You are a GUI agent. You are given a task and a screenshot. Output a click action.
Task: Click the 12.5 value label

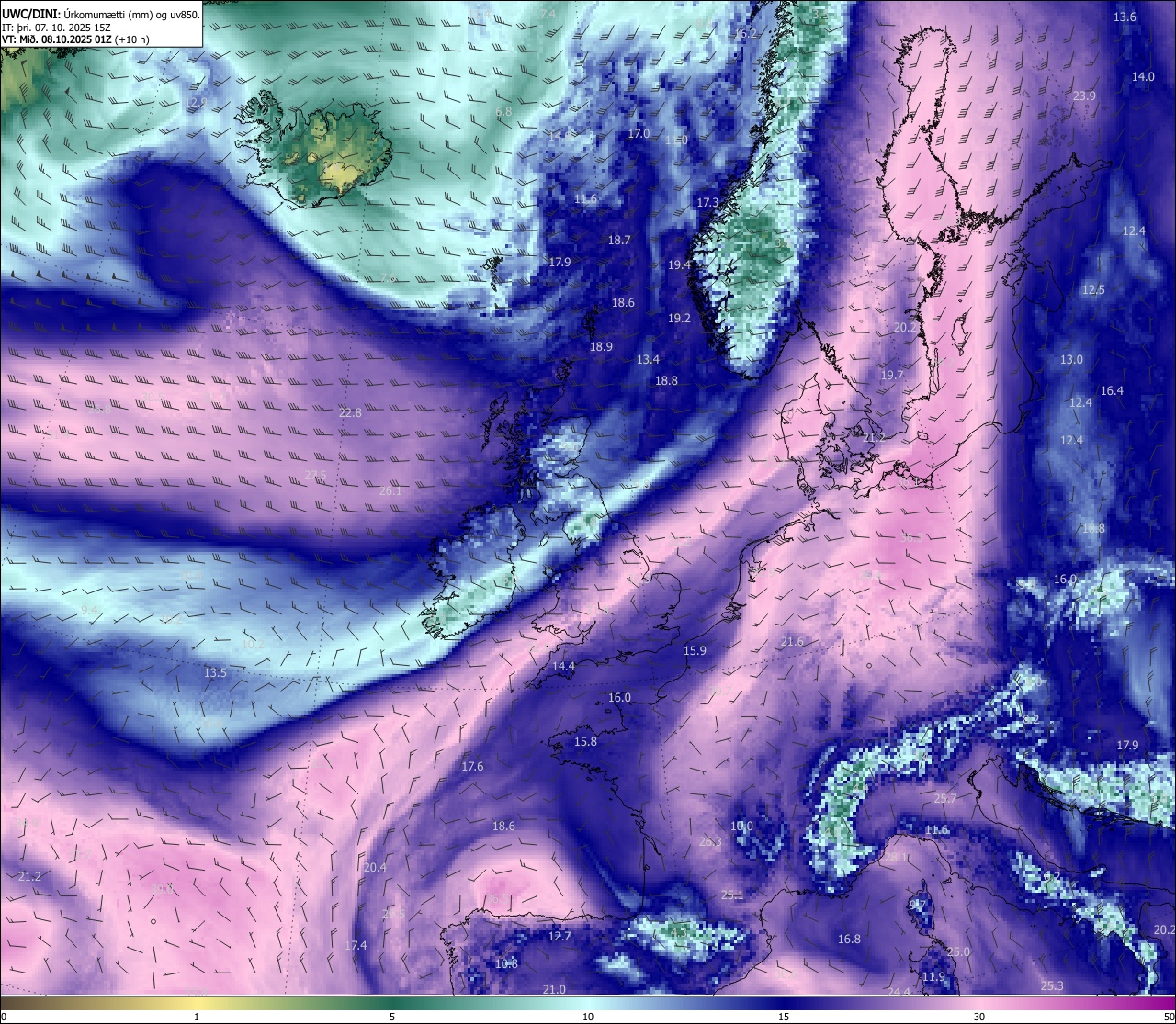tap(1093, 289)
